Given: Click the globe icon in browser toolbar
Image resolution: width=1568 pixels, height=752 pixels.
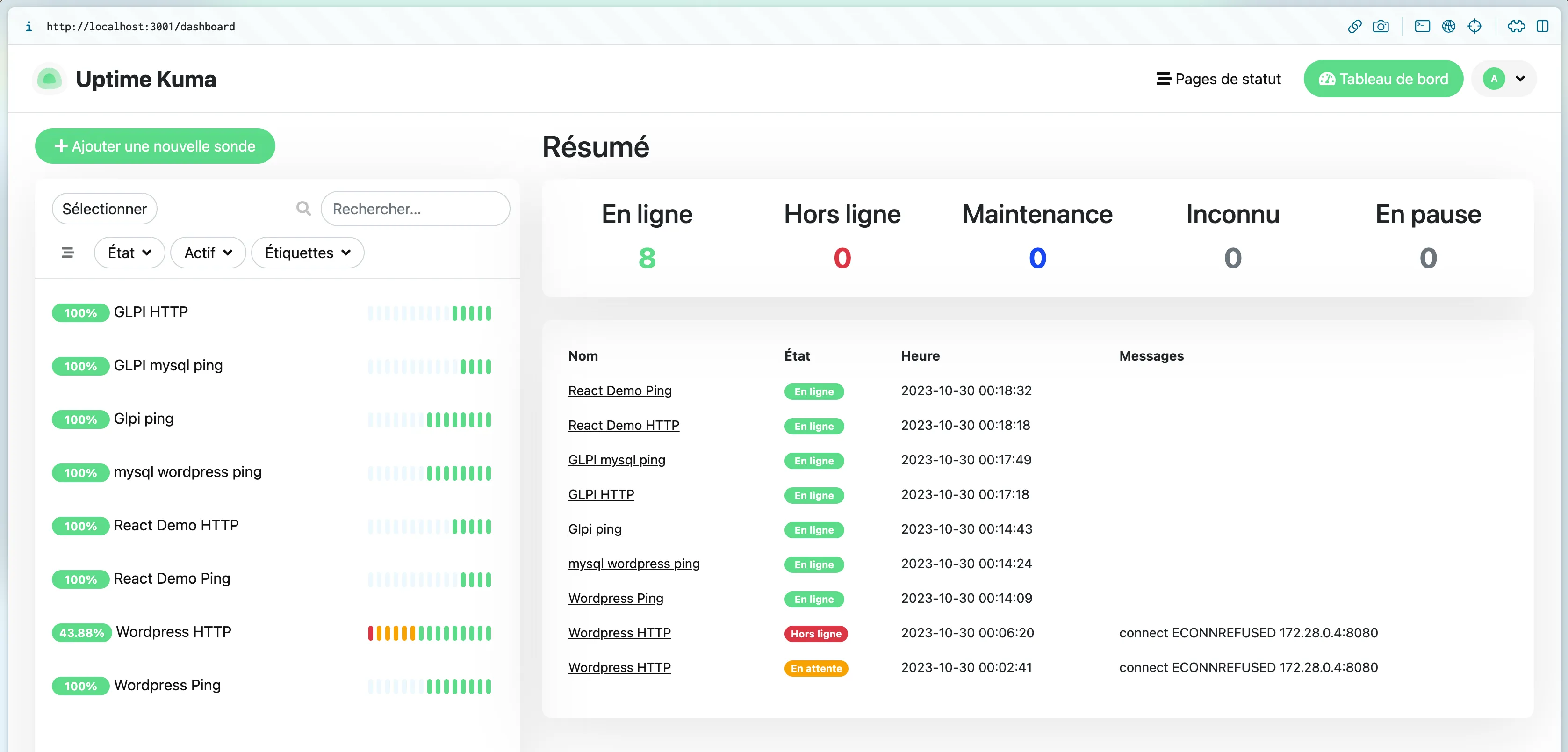Looking at the screenshot, I should 1449,26.
